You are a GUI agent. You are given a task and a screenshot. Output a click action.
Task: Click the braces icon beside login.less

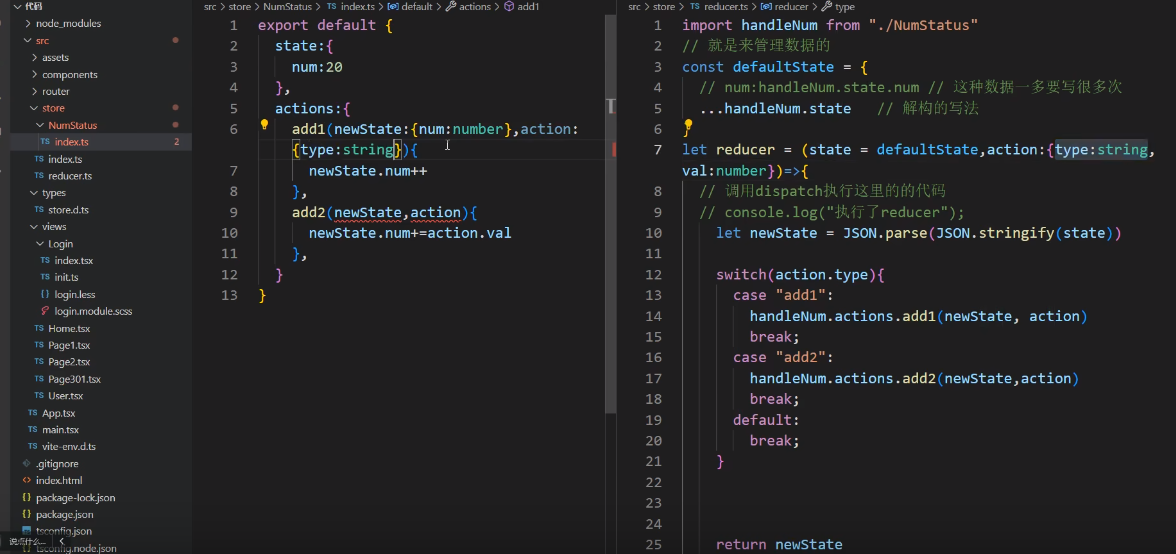(x=45, y=295)
